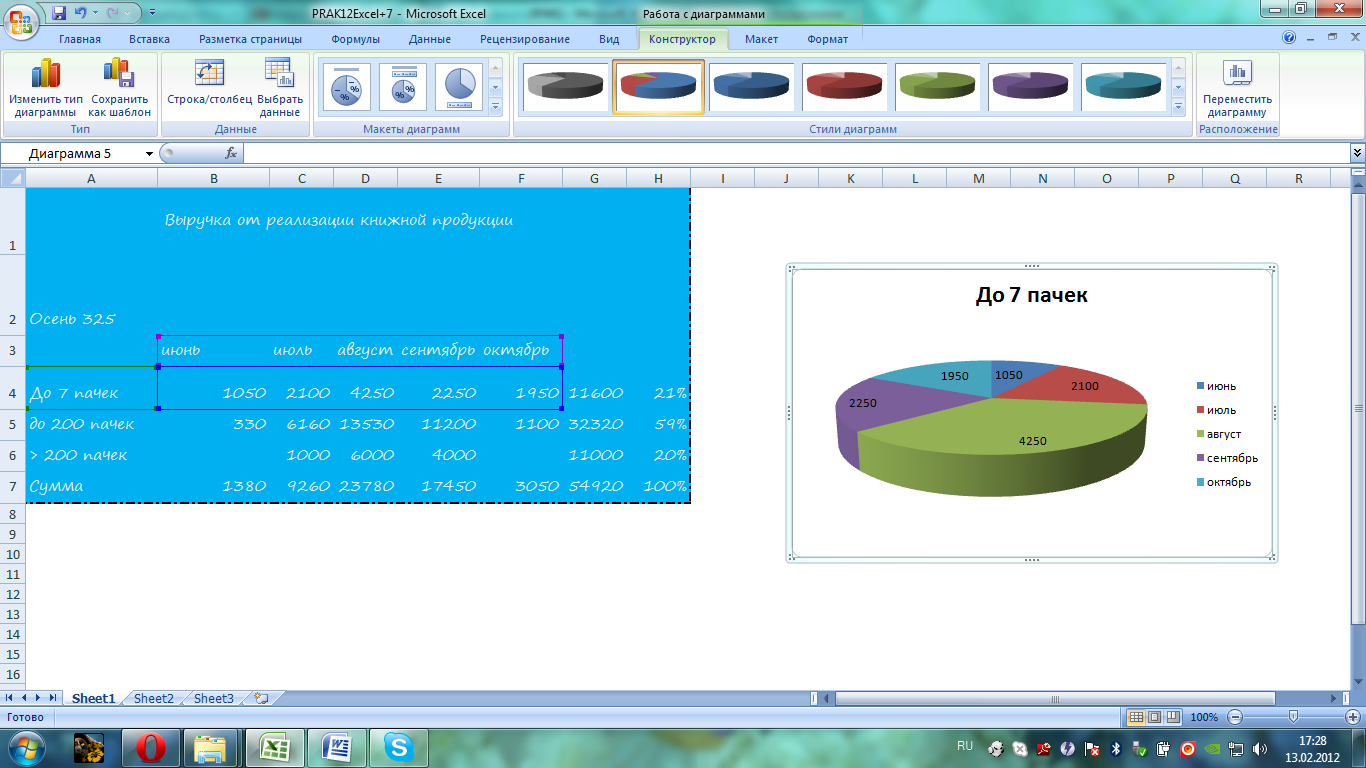The image size is (1366, 768).
Task: Select cell with total 54920
Action: click(x=595, y=486)
